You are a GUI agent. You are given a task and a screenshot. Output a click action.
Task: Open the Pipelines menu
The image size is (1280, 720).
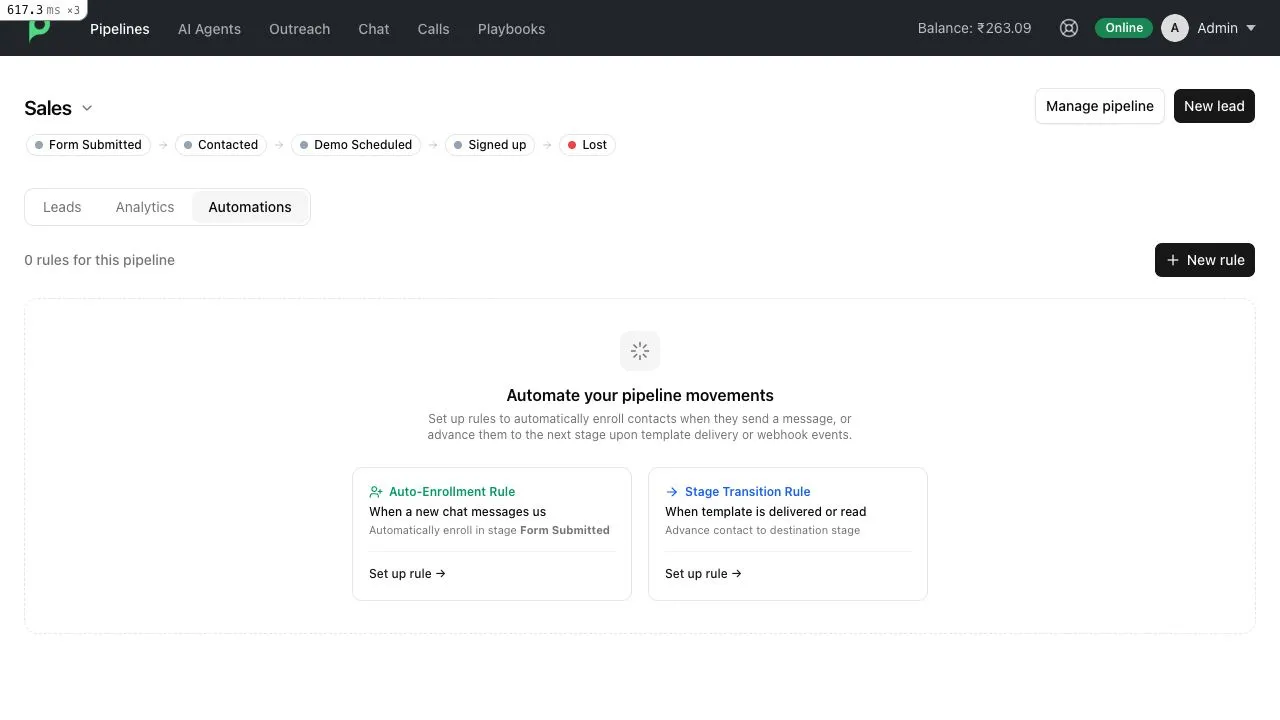pos(120,29)
